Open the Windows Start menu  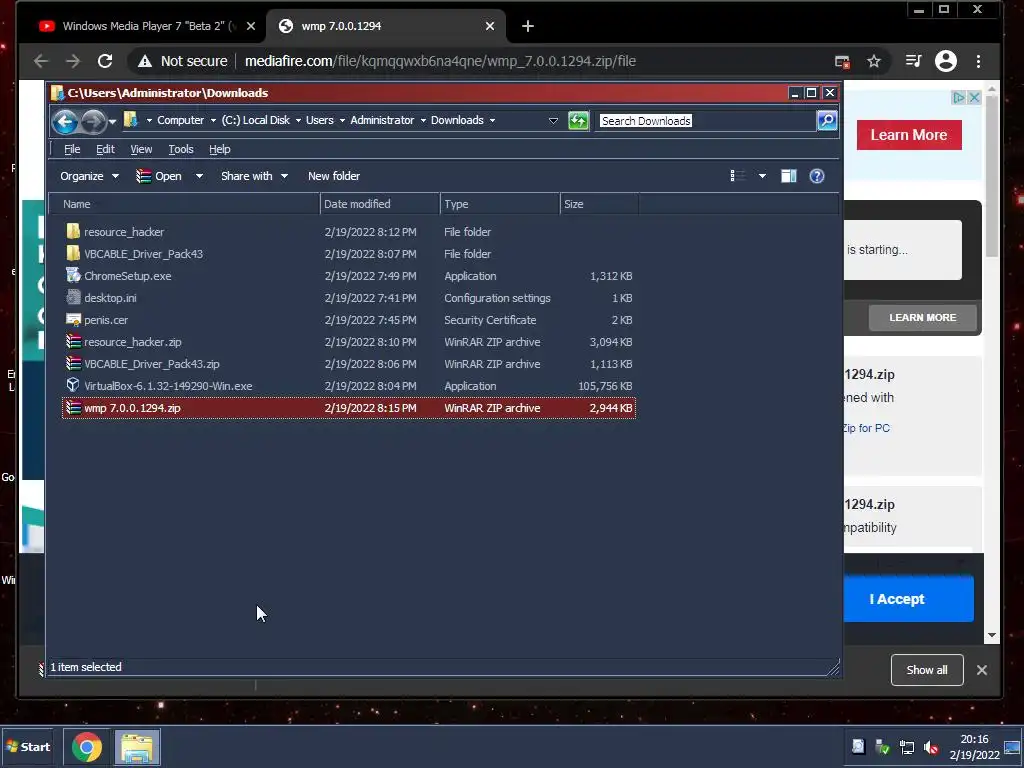(x=27, y=747)
